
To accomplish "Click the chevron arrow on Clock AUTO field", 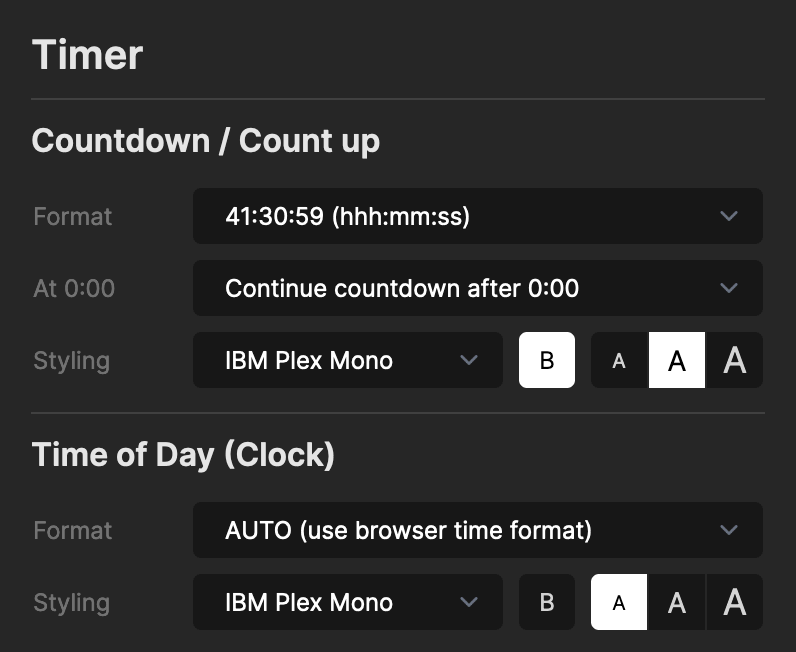I will [x=729, y=530].
